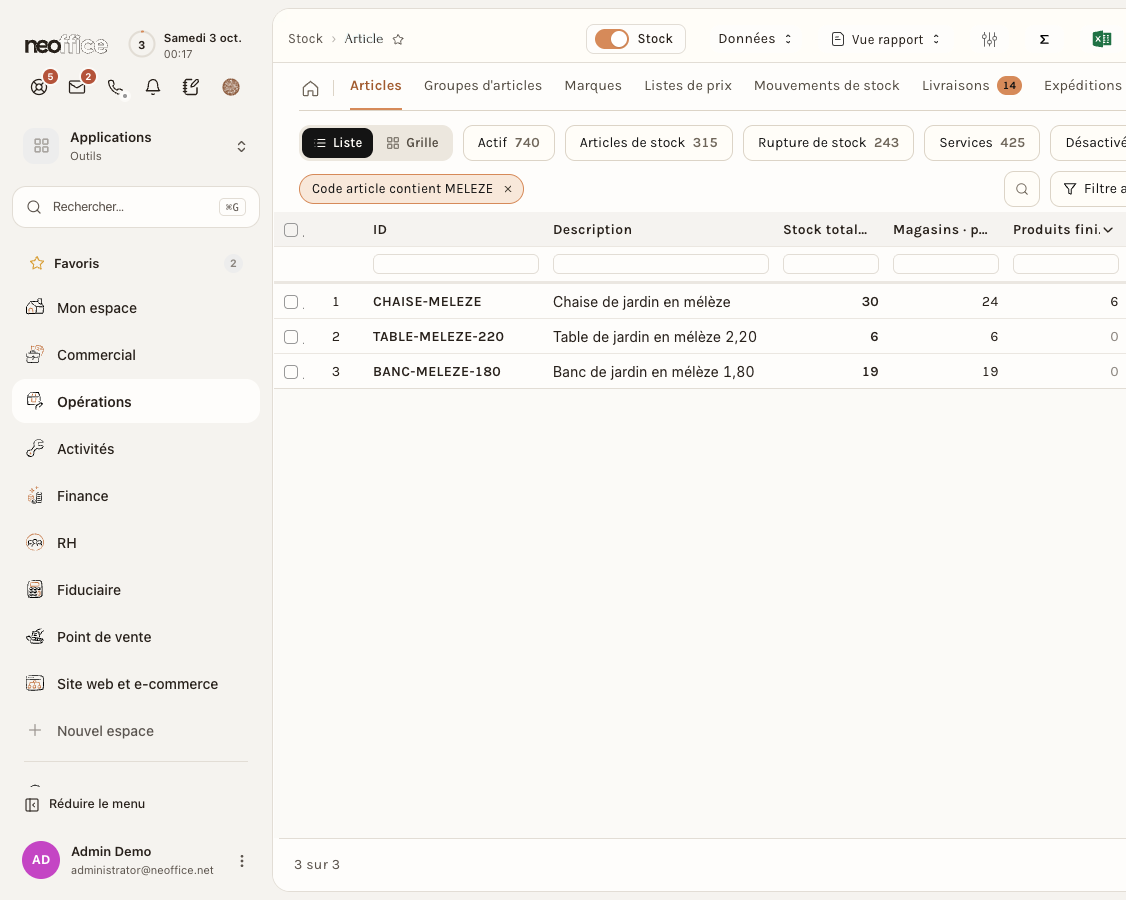This screenshot has width=1126, height=900.
Task: Open the support lifebuoy icon with badge 5
Action: pyautogui.click(x=39, y=87)
